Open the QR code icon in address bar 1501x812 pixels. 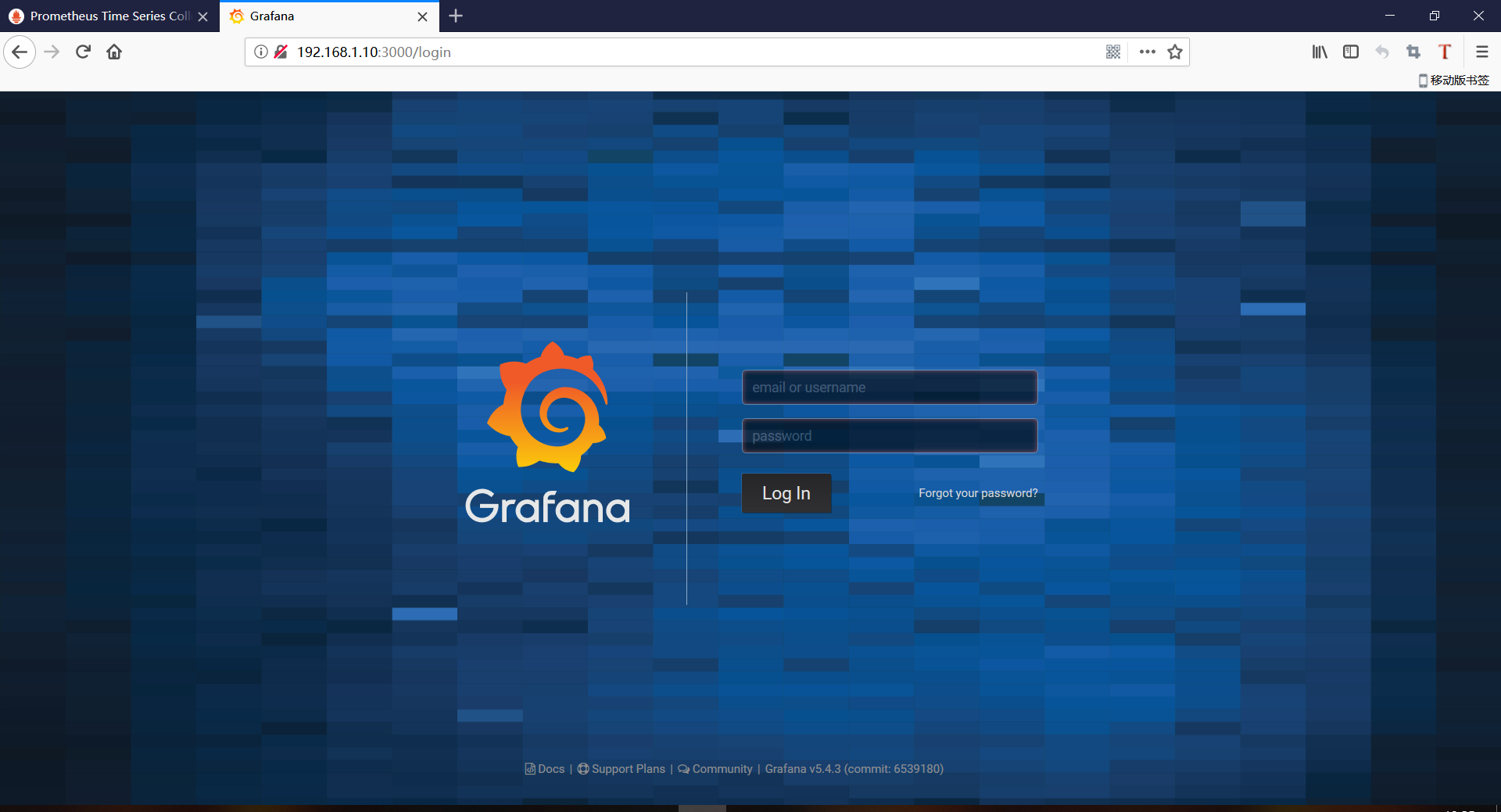point(1113,52)
